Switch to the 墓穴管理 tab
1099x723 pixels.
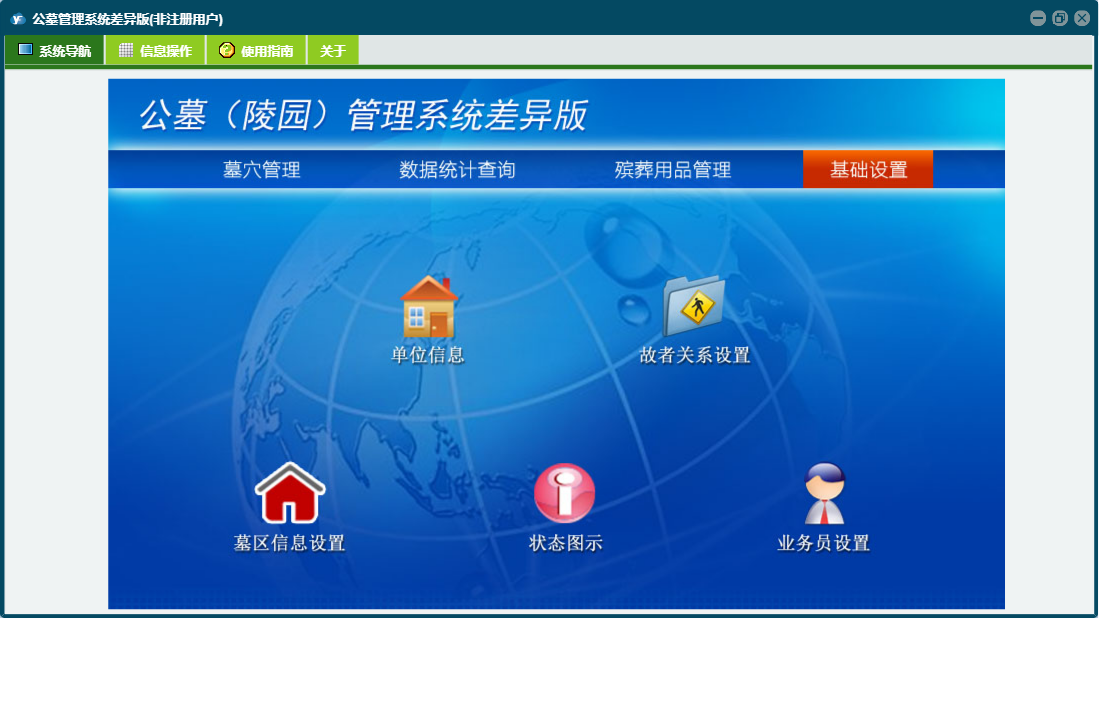[261, 170]
